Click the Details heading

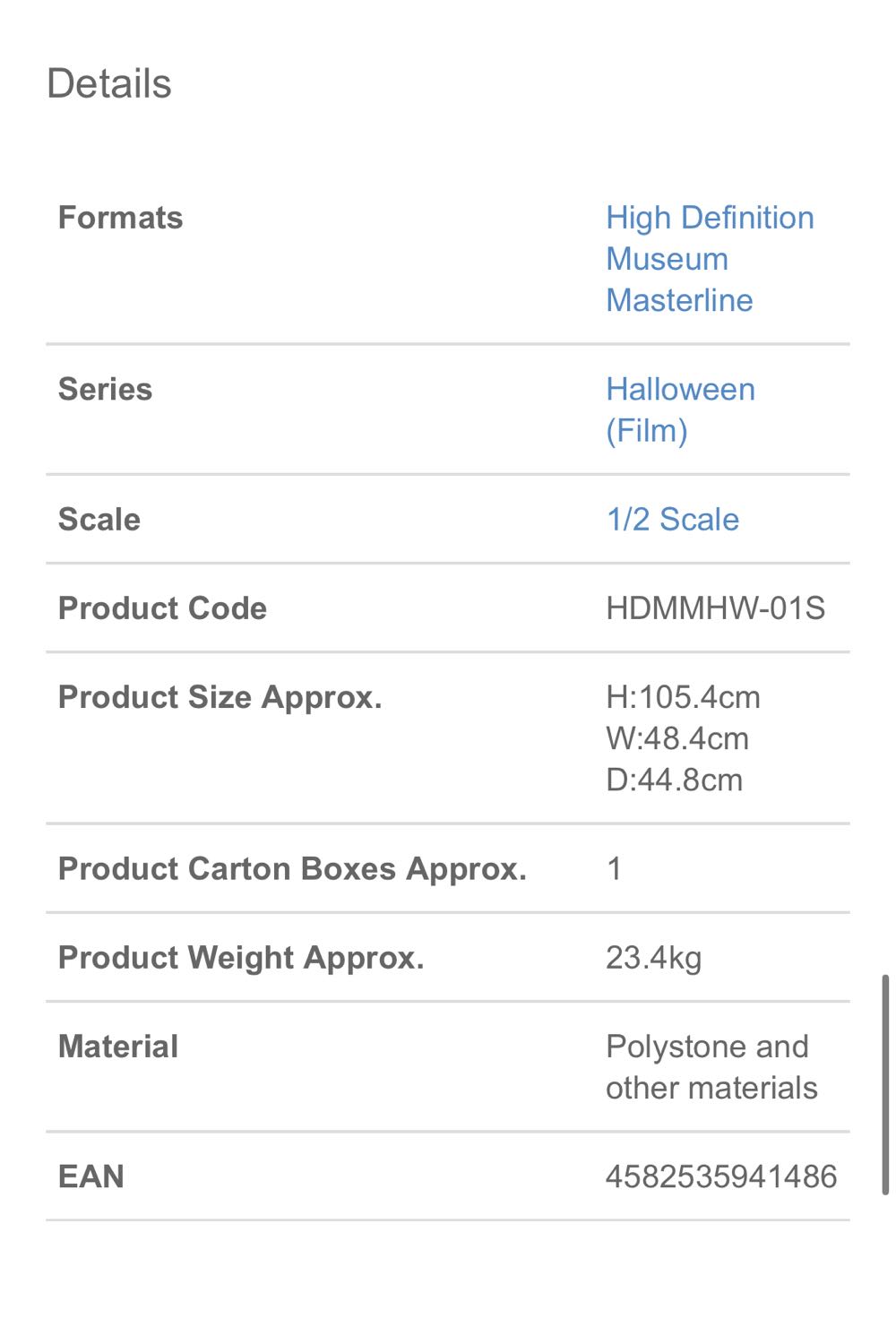[x=109, y=83]
